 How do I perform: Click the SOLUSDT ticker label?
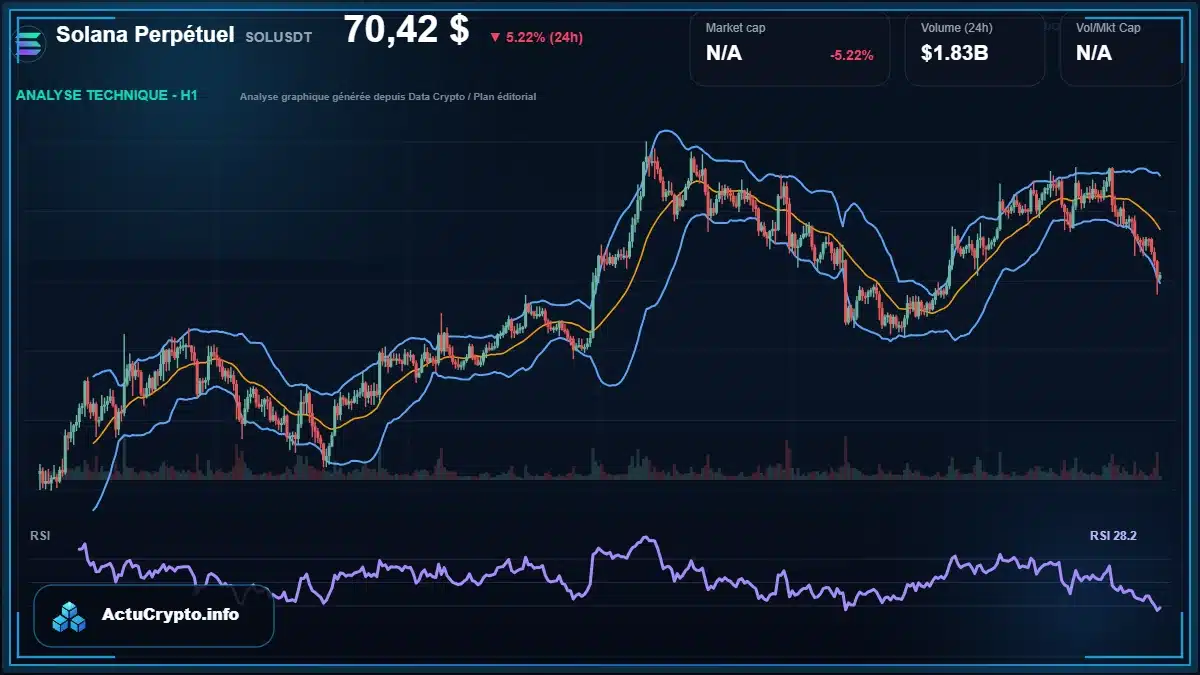[x=278, y=36]
